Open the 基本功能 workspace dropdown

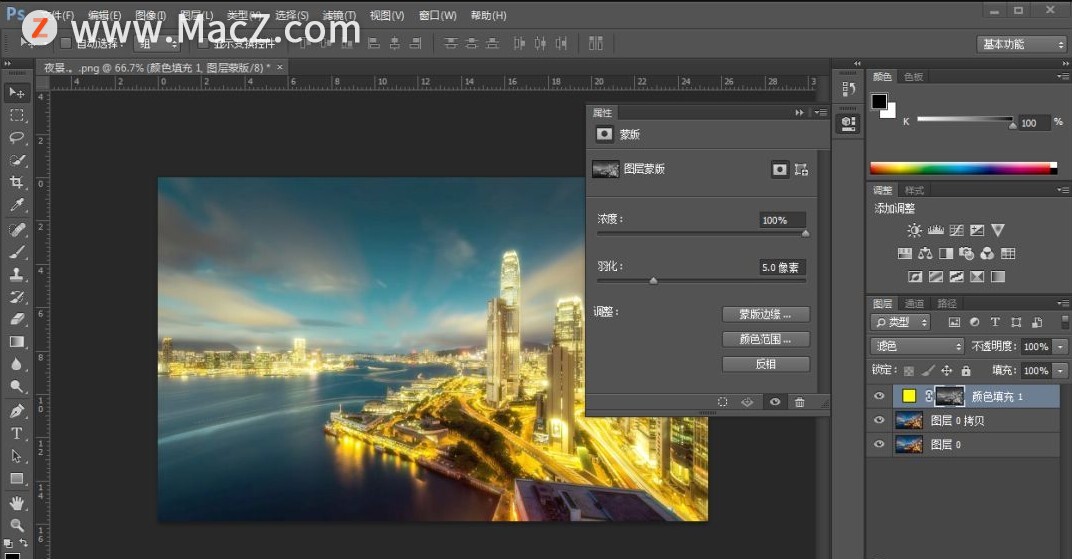[x=1021, y=44]
